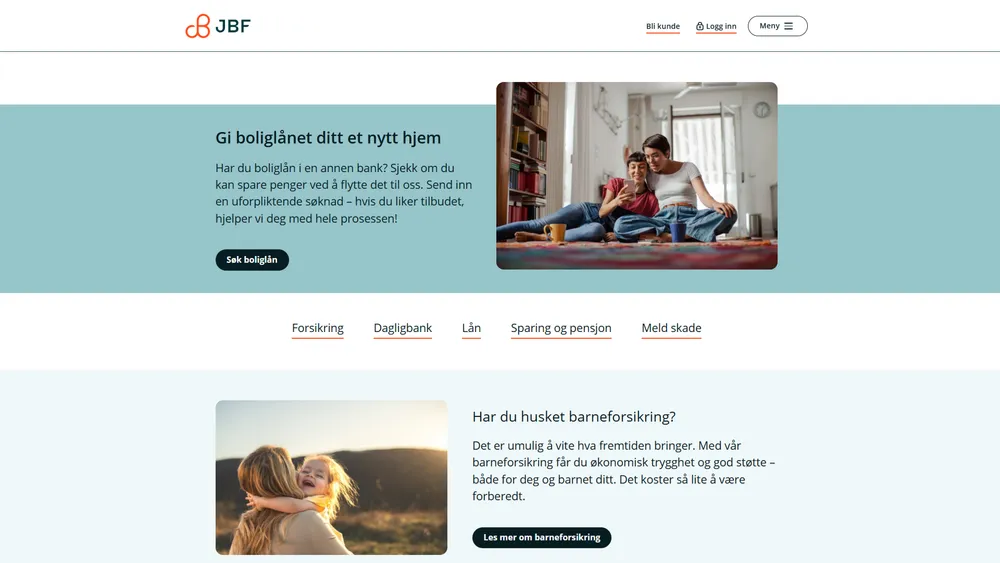Open the Bli kunde link
This screenshot has width=1000, height=563.
pyautogui.click(x=663, y=26)
